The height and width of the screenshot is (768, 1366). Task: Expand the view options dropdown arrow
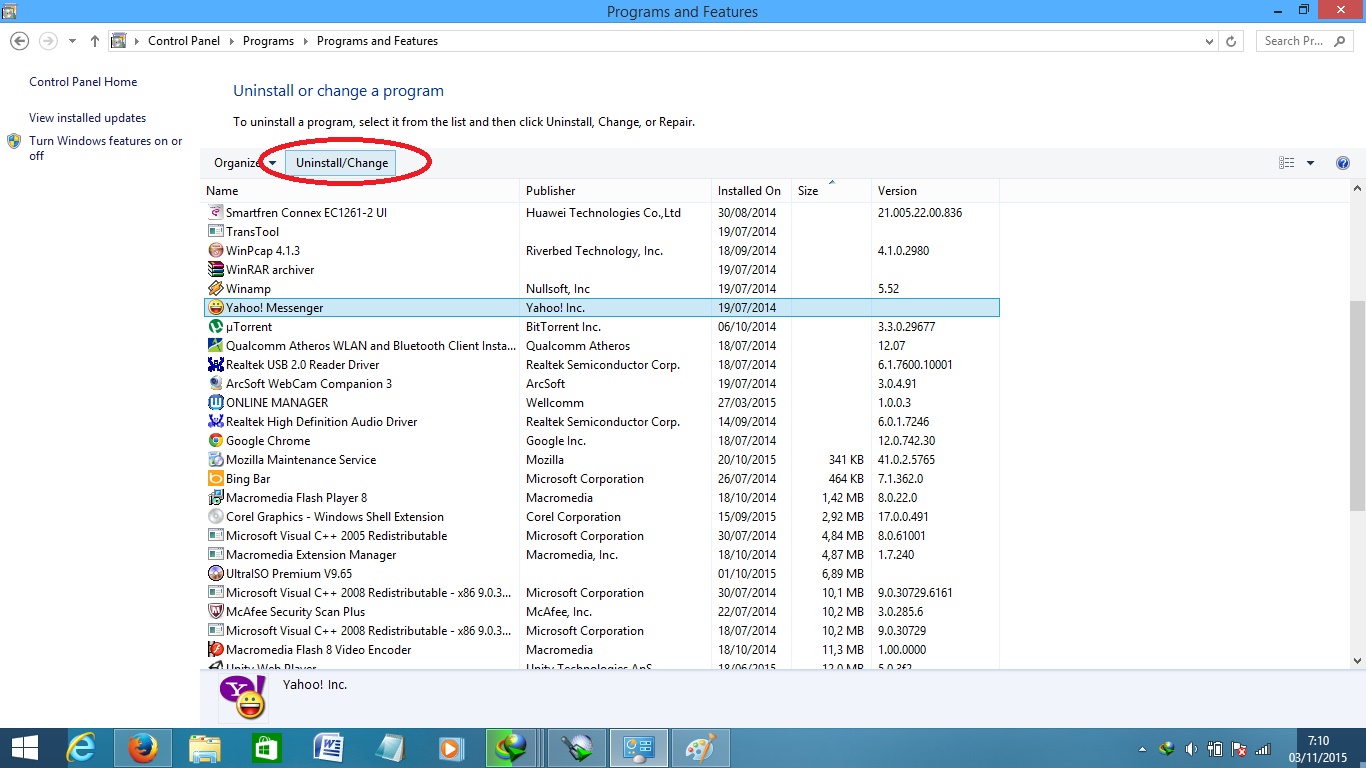click(x=1310, y=163)
